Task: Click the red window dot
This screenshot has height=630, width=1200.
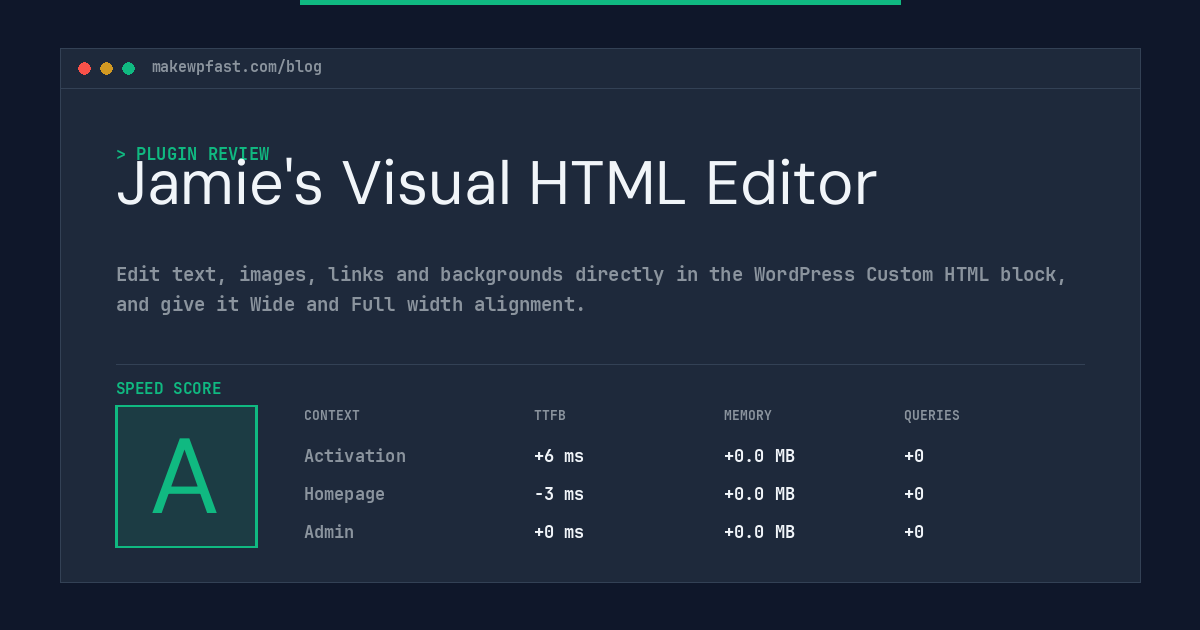Action: pyautogui.click(x=84, y=68)
